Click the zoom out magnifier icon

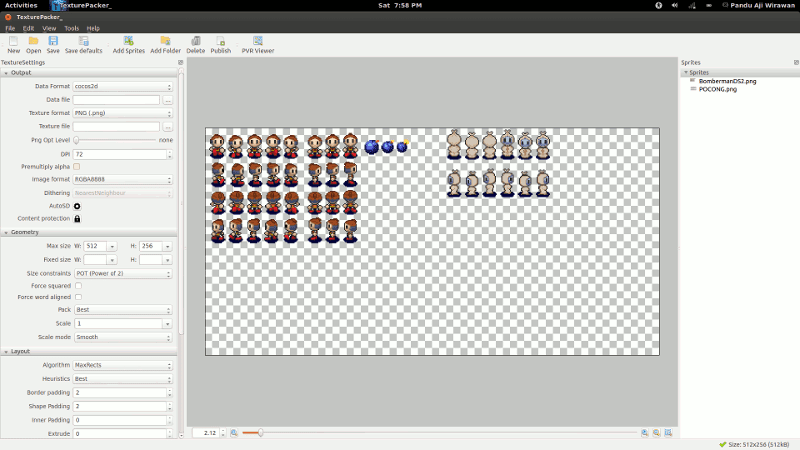[657, 433]
